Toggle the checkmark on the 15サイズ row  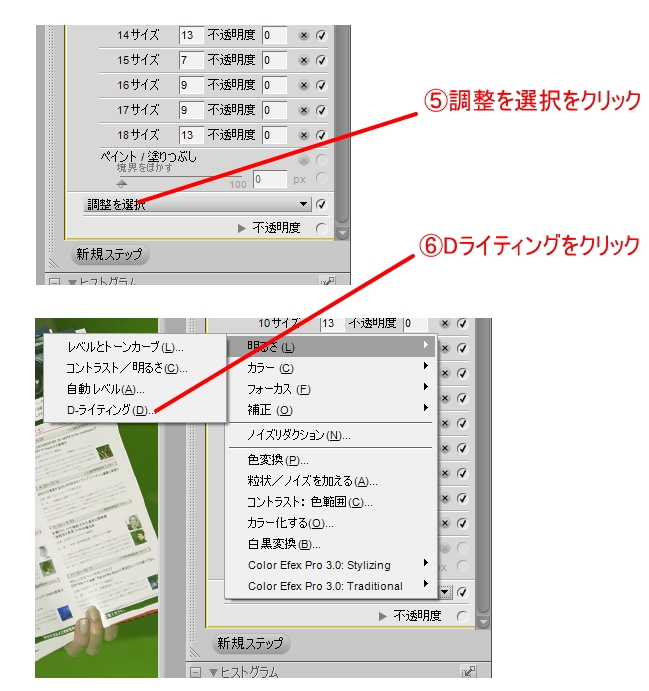(x=321, y=60)
